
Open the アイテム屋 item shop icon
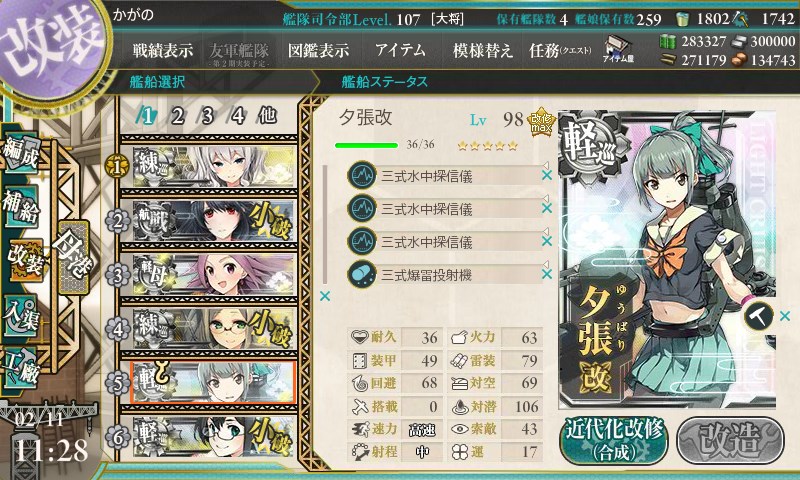[618, 49]
